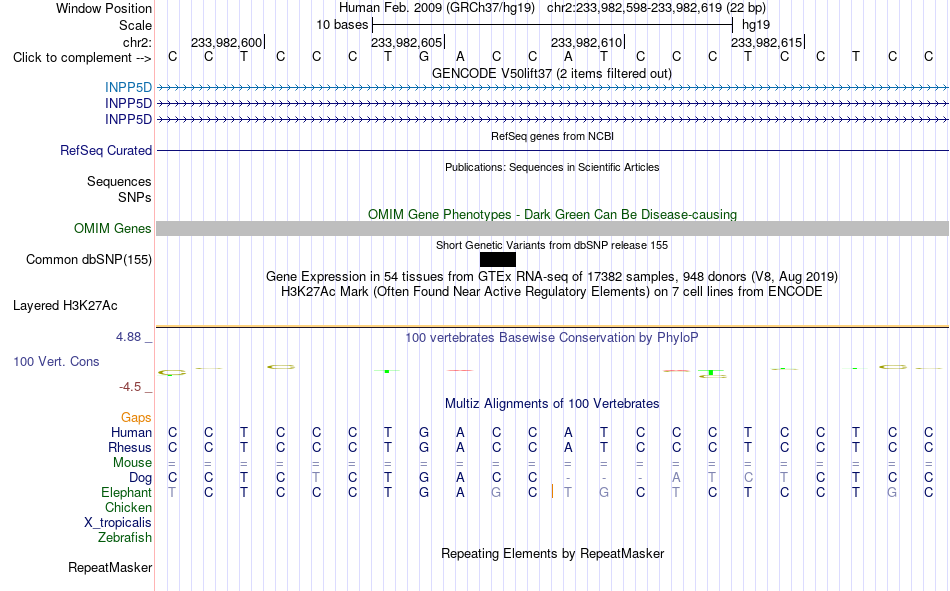The image size is (950, 591).
Task: Click the 'H3K27Ac Mark' ENCODE title
Action: 551,292
